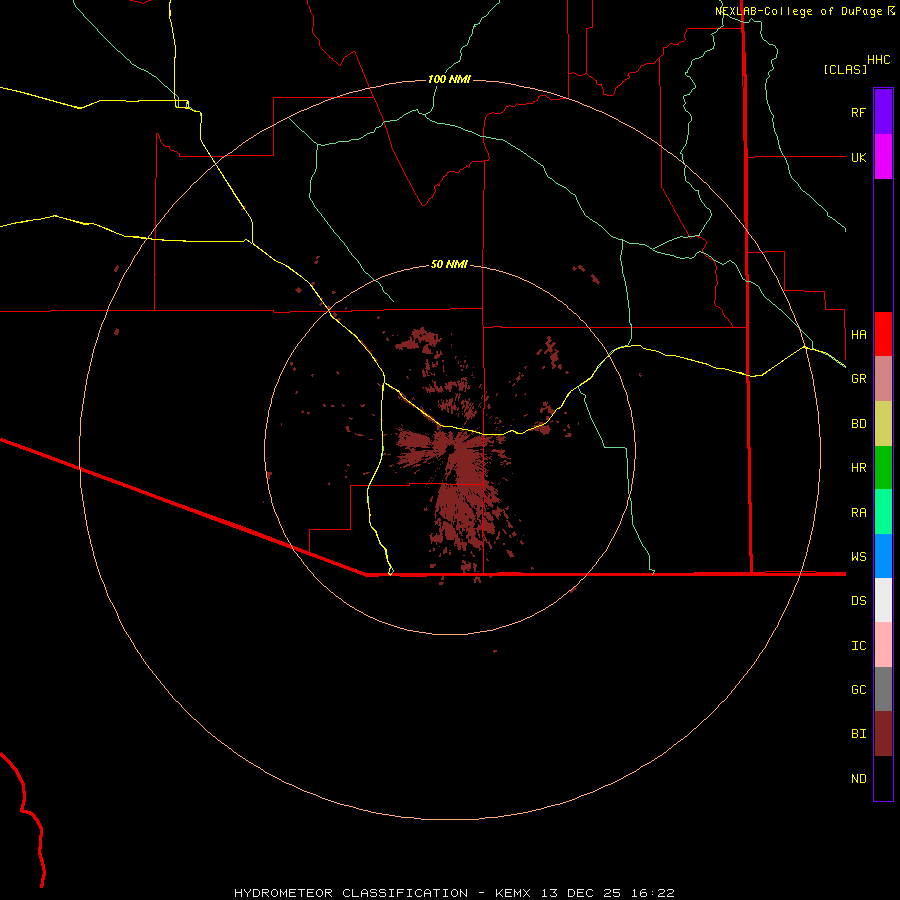Screen dimensions: 900x900
Task: Click the GC gray legend swatch
Action: click(883, 689)
